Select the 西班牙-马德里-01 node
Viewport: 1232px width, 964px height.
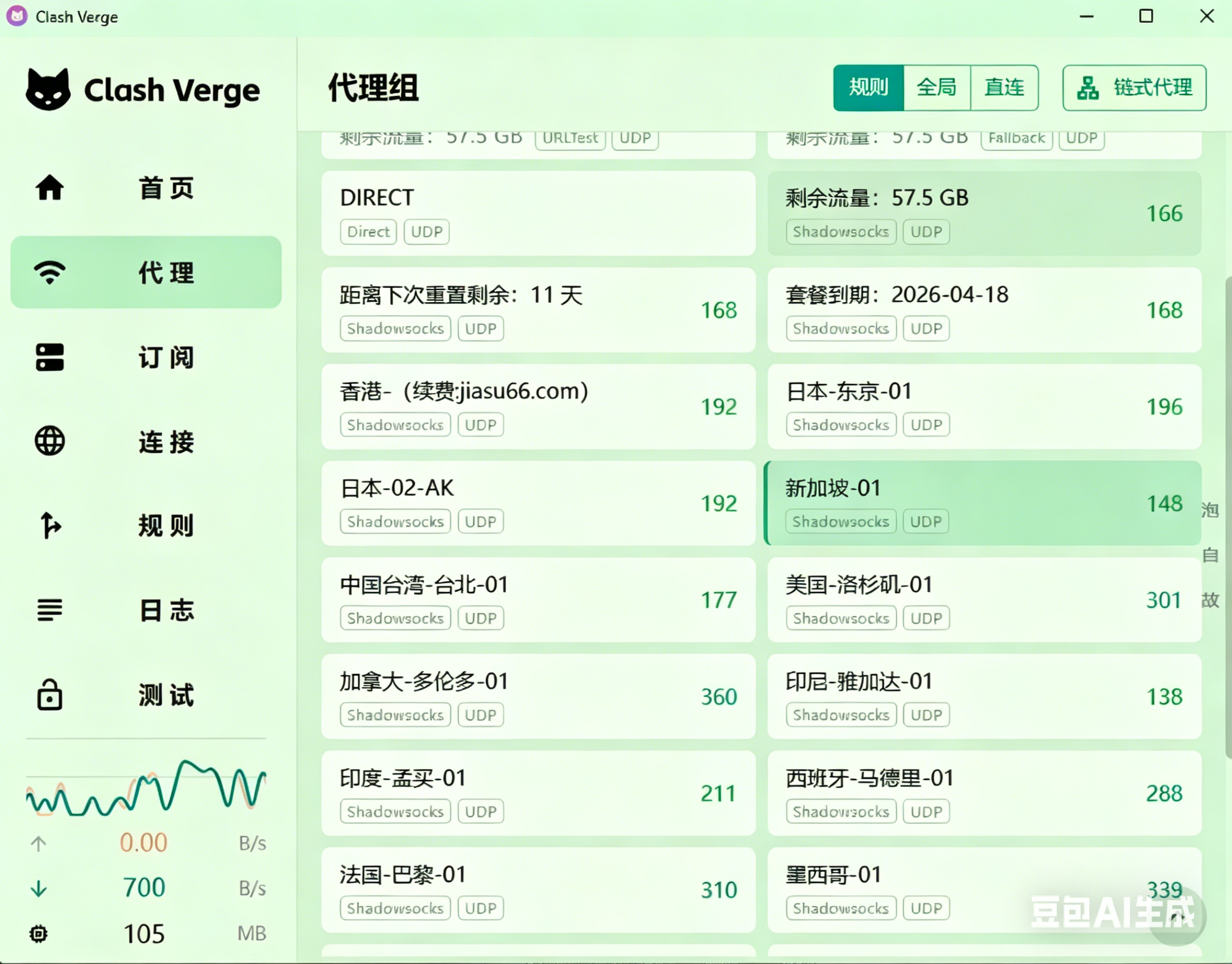[x=984, y=793]
